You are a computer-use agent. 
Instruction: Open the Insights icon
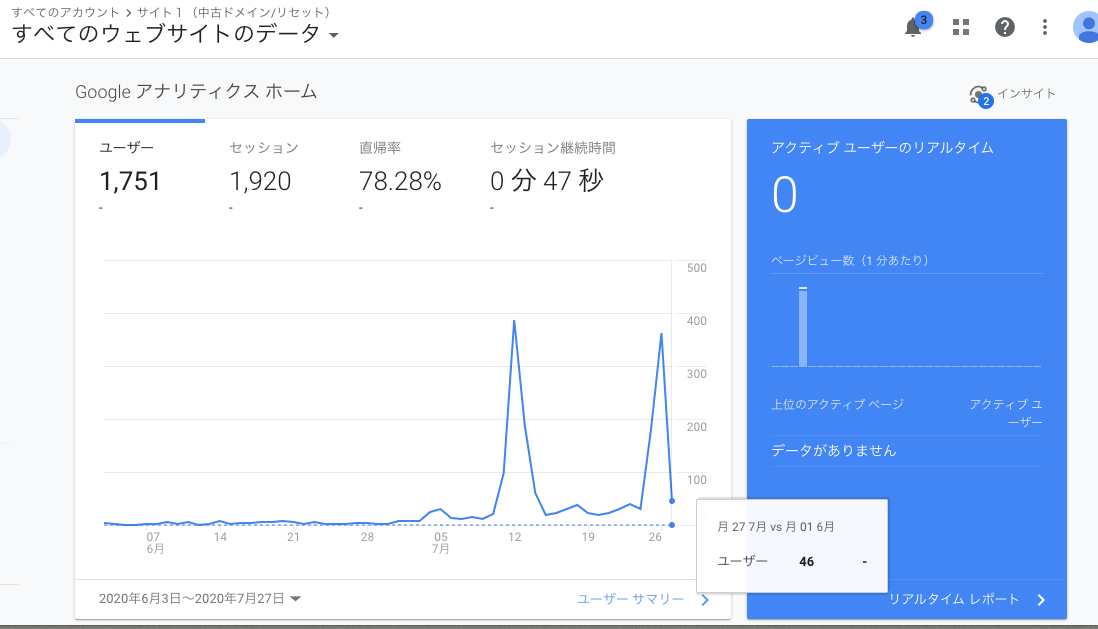coord(979,95)
